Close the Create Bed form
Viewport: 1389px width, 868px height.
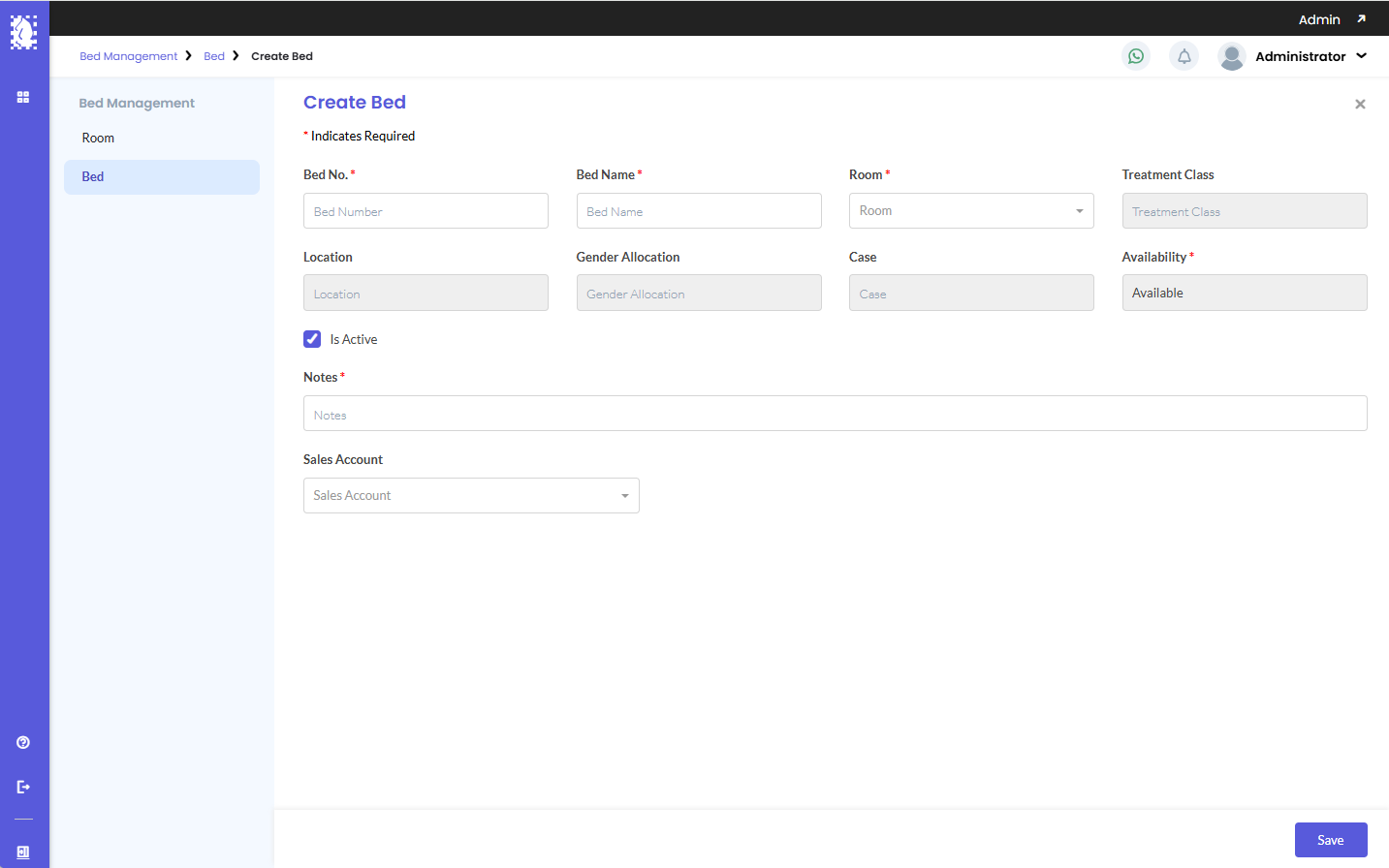1360,104
